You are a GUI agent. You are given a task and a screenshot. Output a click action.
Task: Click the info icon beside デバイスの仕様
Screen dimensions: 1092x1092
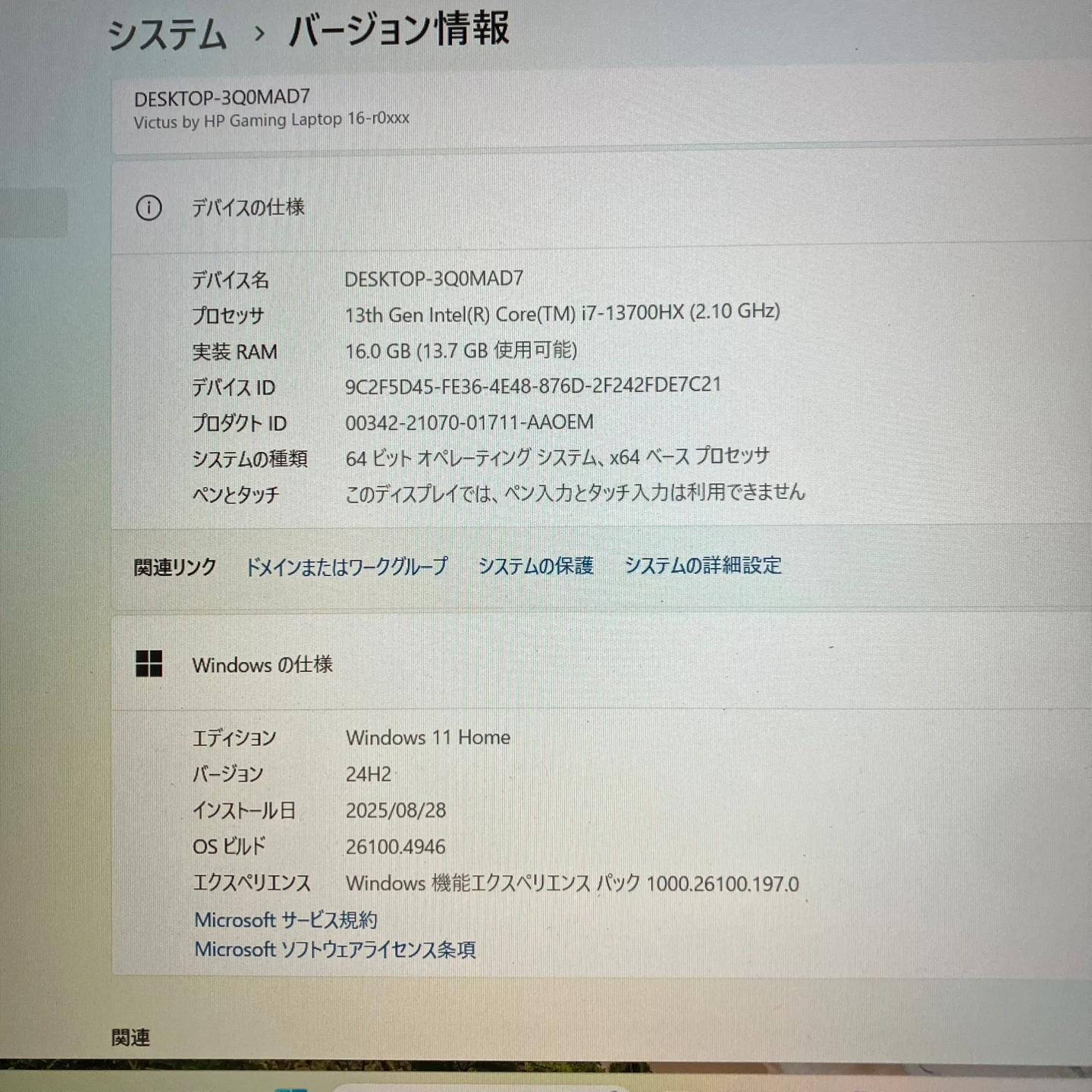[149, 208]
